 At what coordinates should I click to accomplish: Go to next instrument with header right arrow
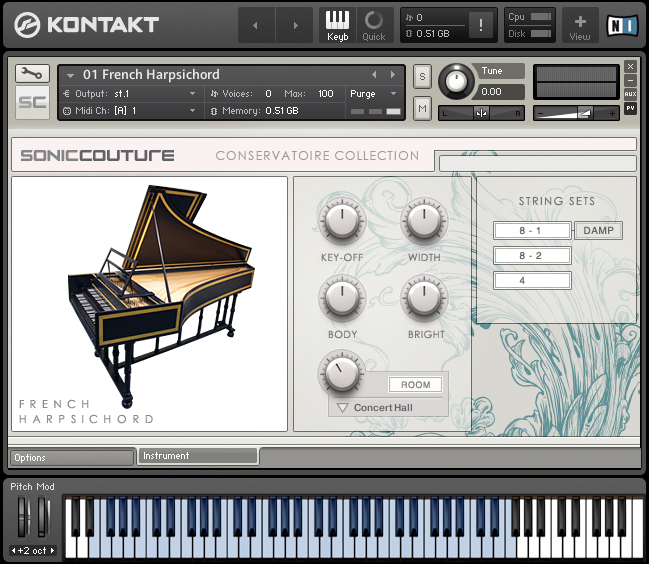(x=295, y=25)
